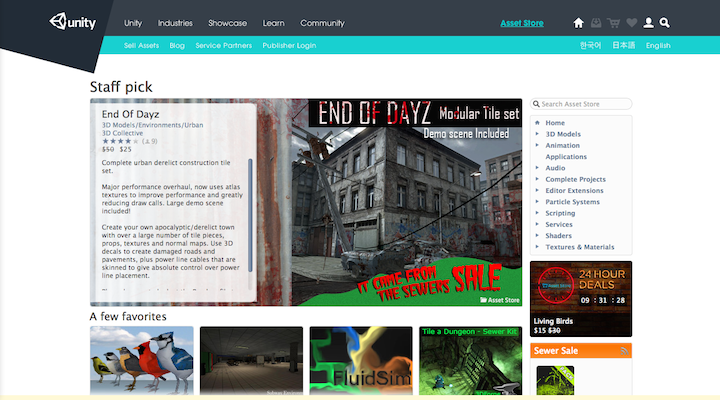Viewport: 720px width, 400px height.
Task: Select Home in category list
Action: pos(555,123)
